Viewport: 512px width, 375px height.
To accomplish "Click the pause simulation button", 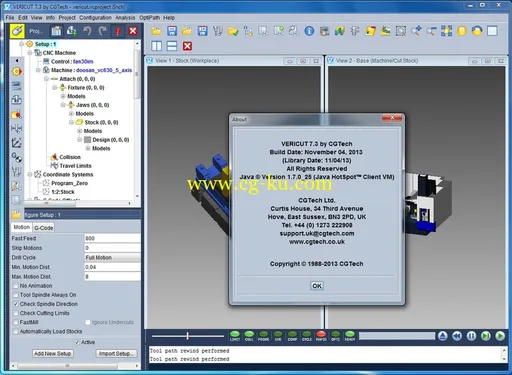I will point(471,336).
